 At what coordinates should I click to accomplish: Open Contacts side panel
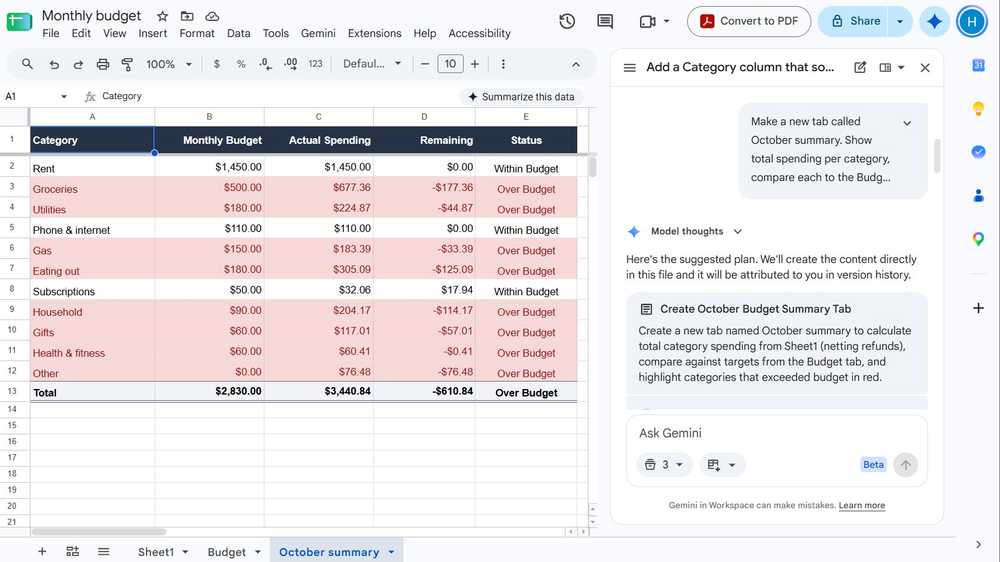pos(978,196)
